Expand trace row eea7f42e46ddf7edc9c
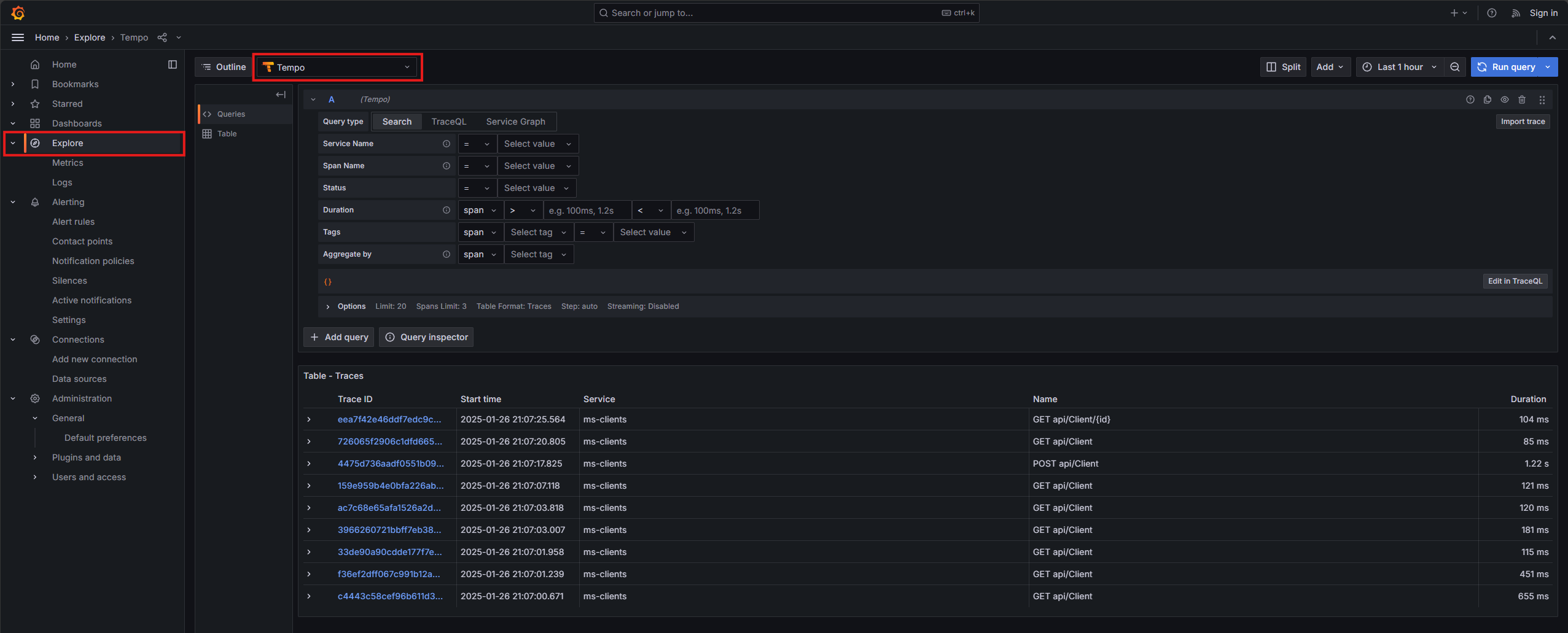This screenshot has height=633, width=1568. coord(309,419)
